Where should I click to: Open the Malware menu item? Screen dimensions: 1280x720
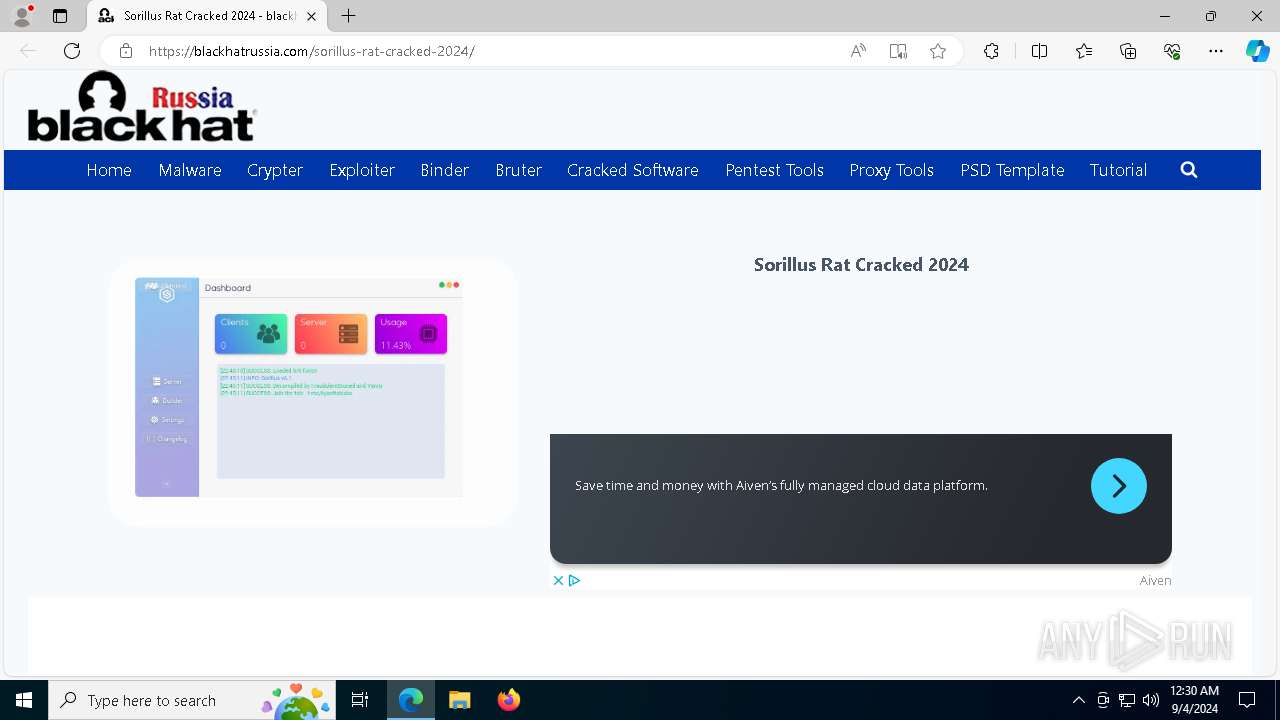click(x=190, y=170)
